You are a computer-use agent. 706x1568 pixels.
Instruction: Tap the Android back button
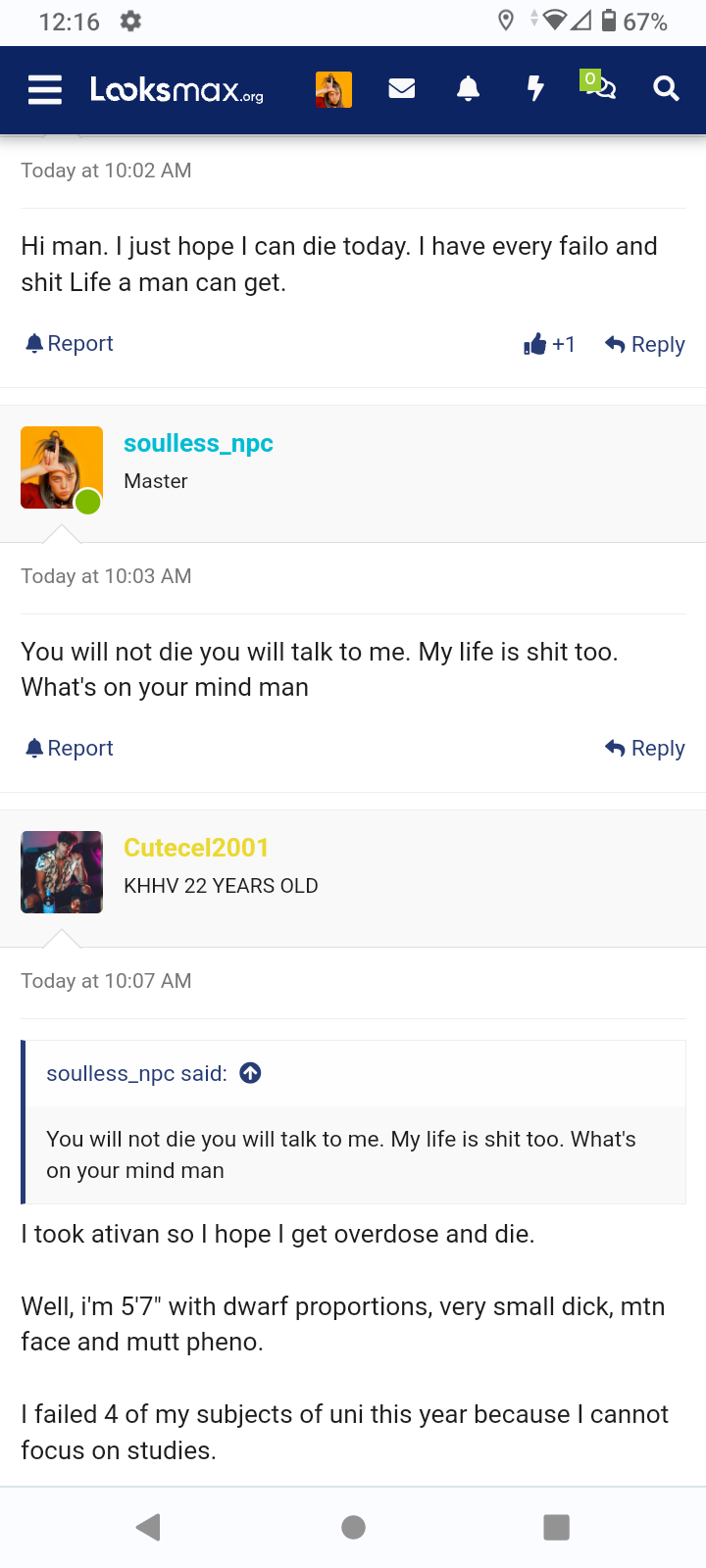pos(149,1527)
